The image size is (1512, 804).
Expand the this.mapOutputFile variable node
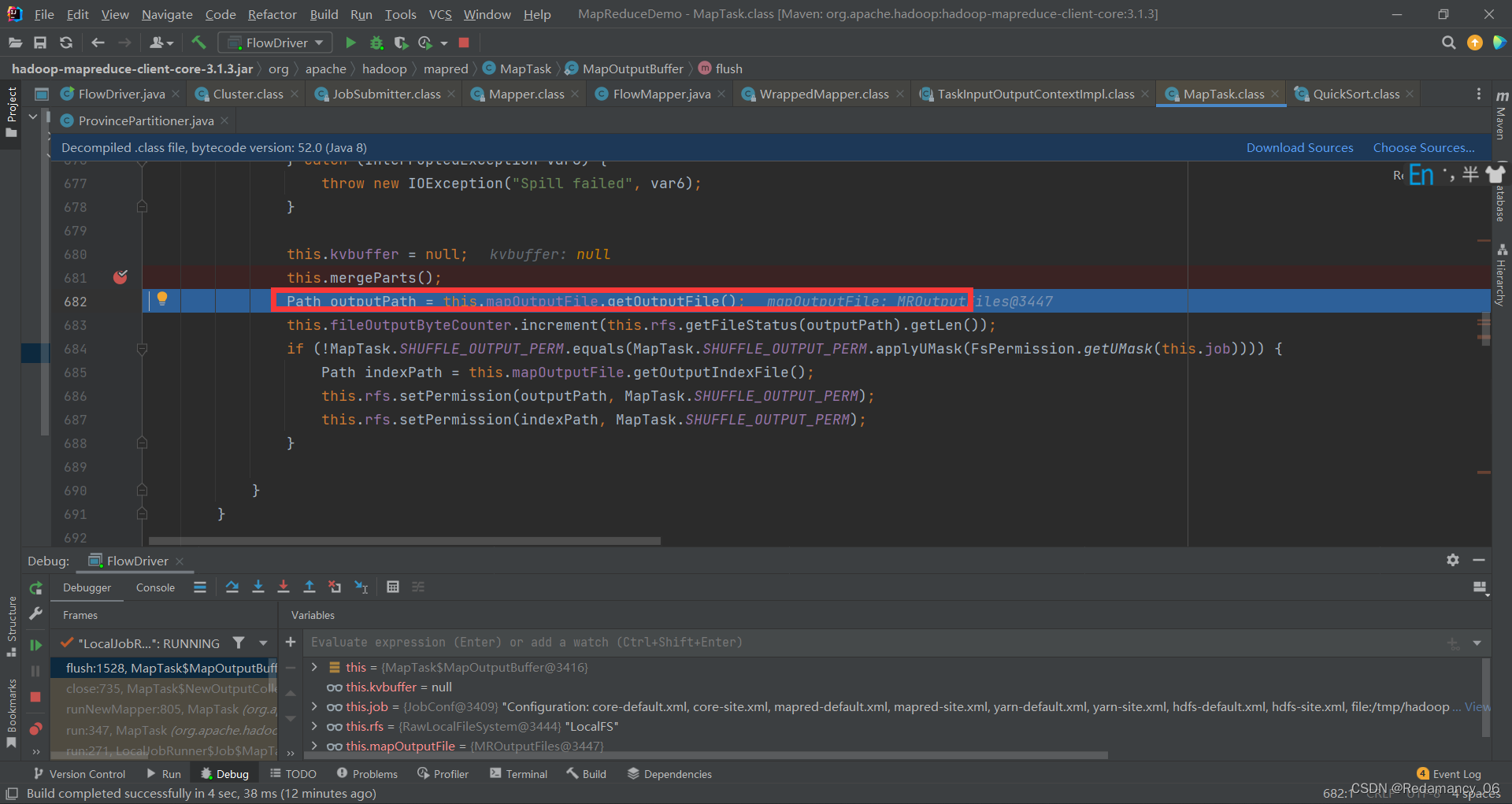coord(314,746)
